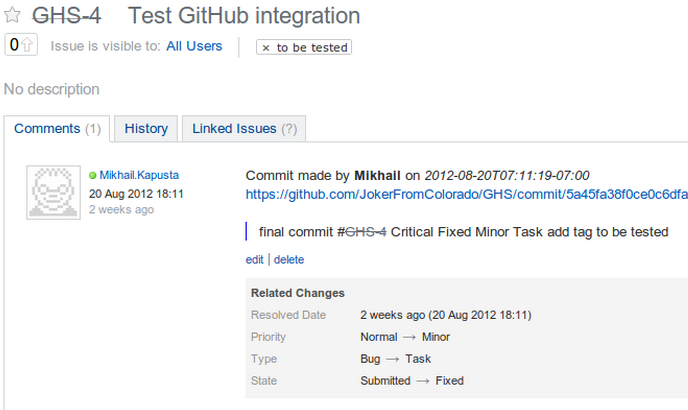This screenshot has height=410, width=688.
Task: Click the 'to be tested' tag label
Action: click(312, 48)
